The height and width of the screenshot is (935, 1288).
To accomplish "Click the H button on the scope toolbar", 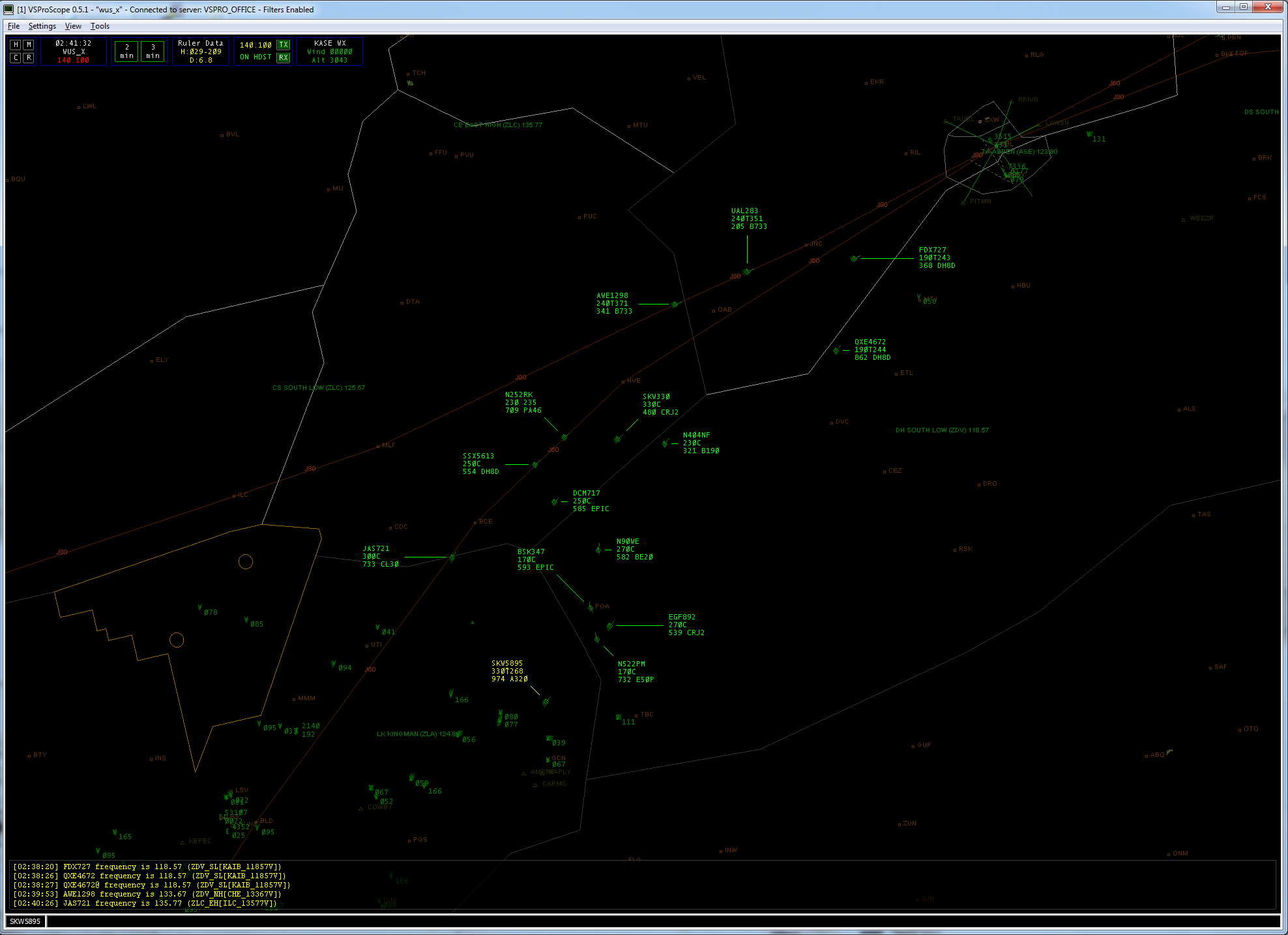I will tap(15, 44).
